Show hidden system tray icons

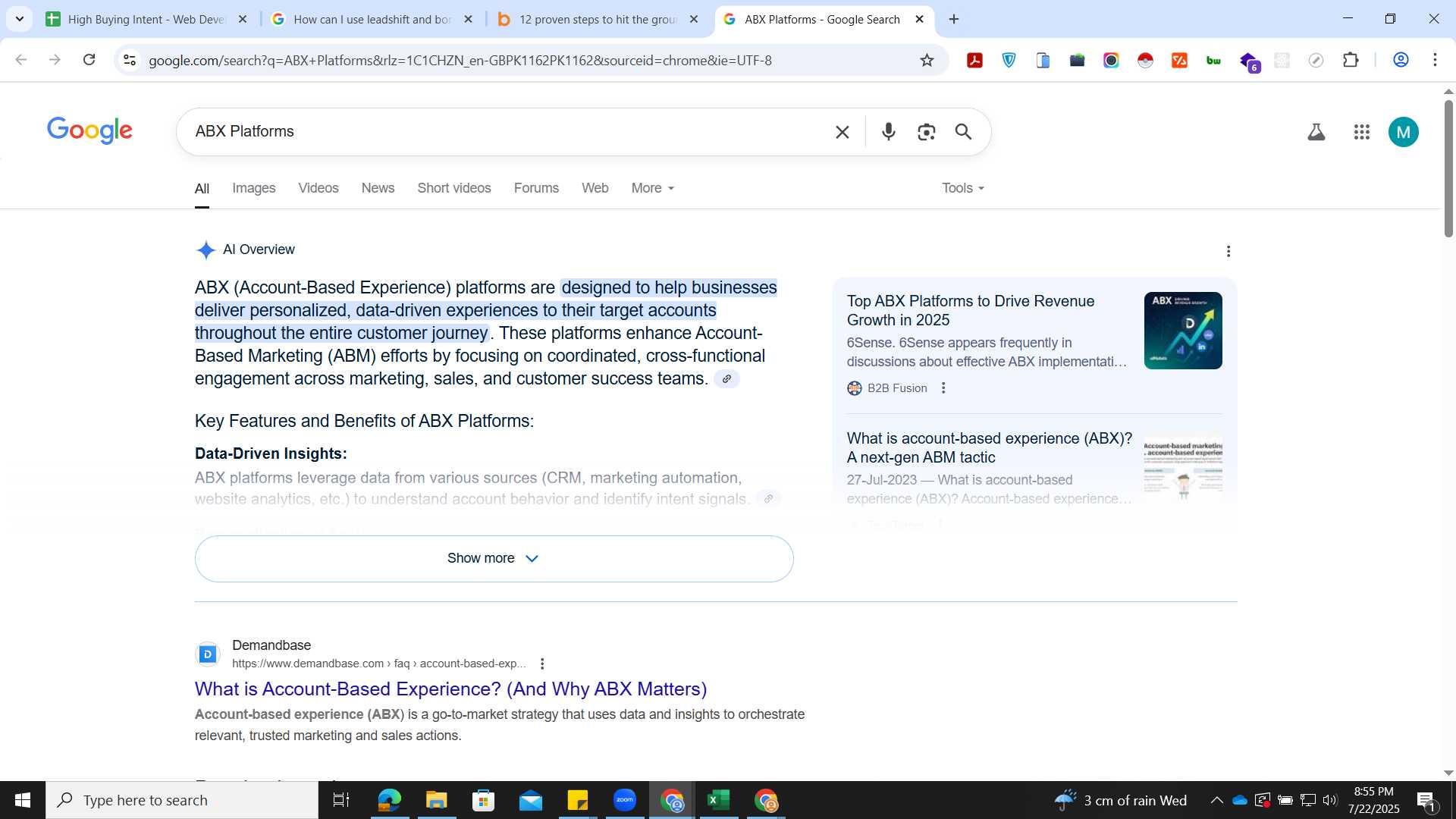[x=1216, y=800]
